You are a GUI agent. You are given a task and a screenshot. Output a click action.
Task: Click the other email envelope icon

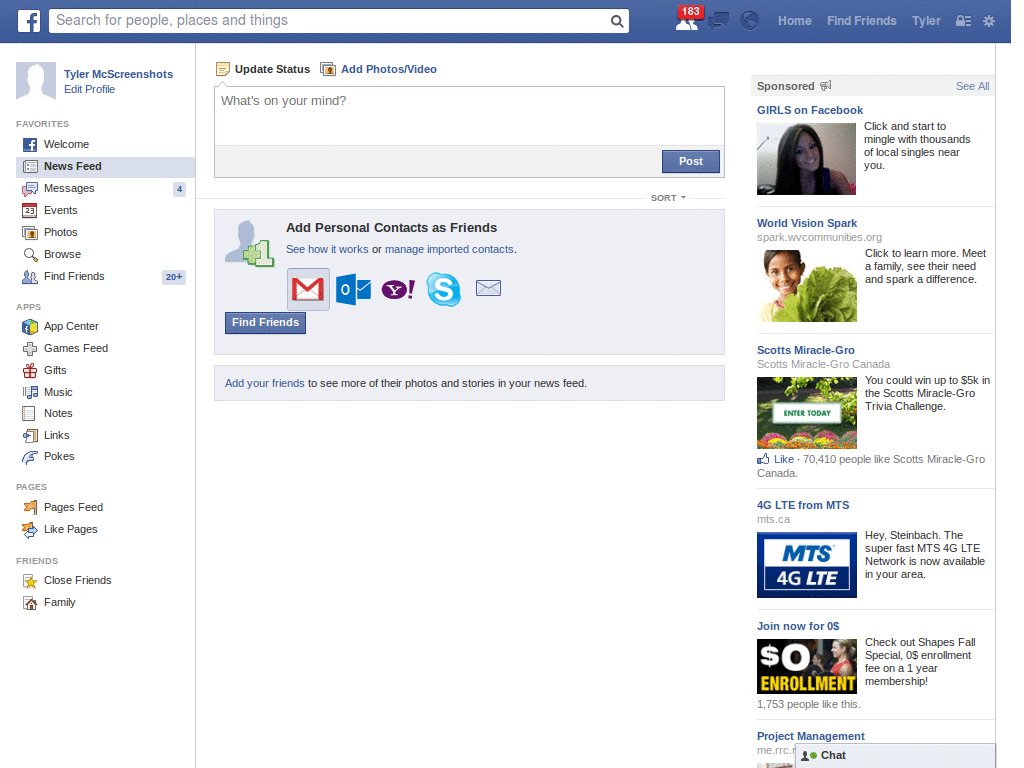click(488, 288)
